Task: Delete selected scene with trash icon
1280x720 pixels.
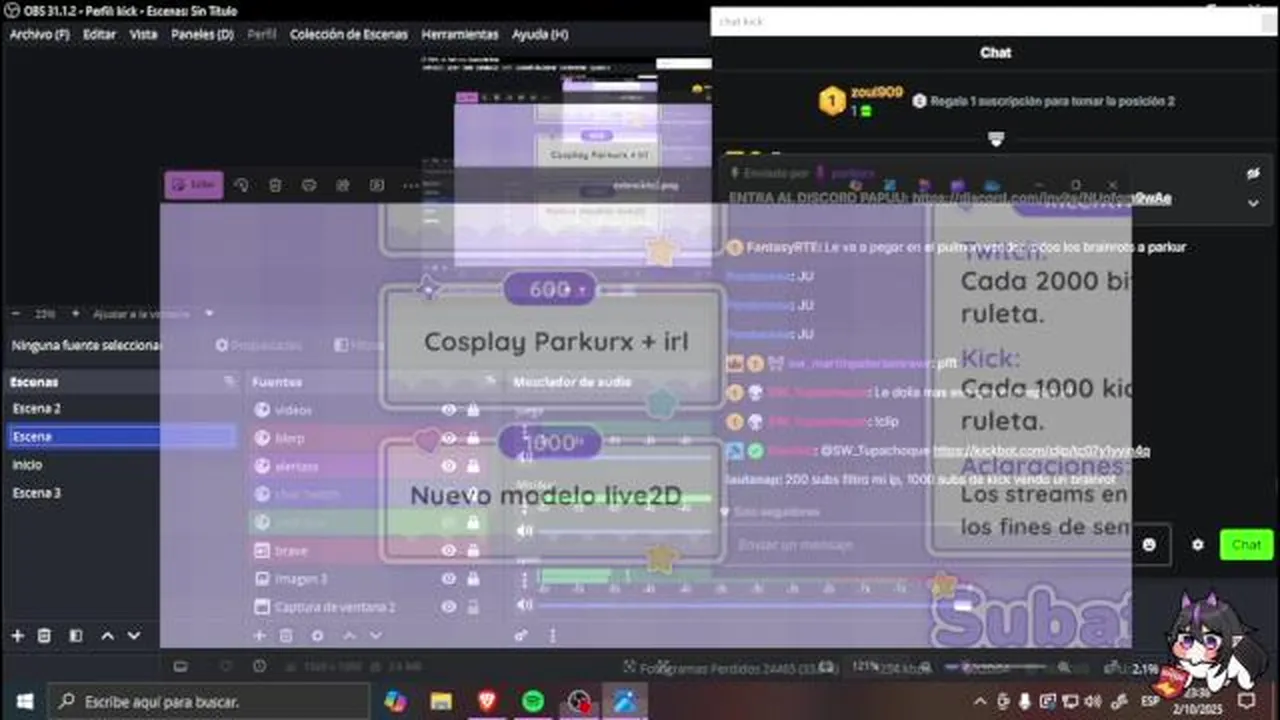Action: pyautogui.click(x=45, y=636)
